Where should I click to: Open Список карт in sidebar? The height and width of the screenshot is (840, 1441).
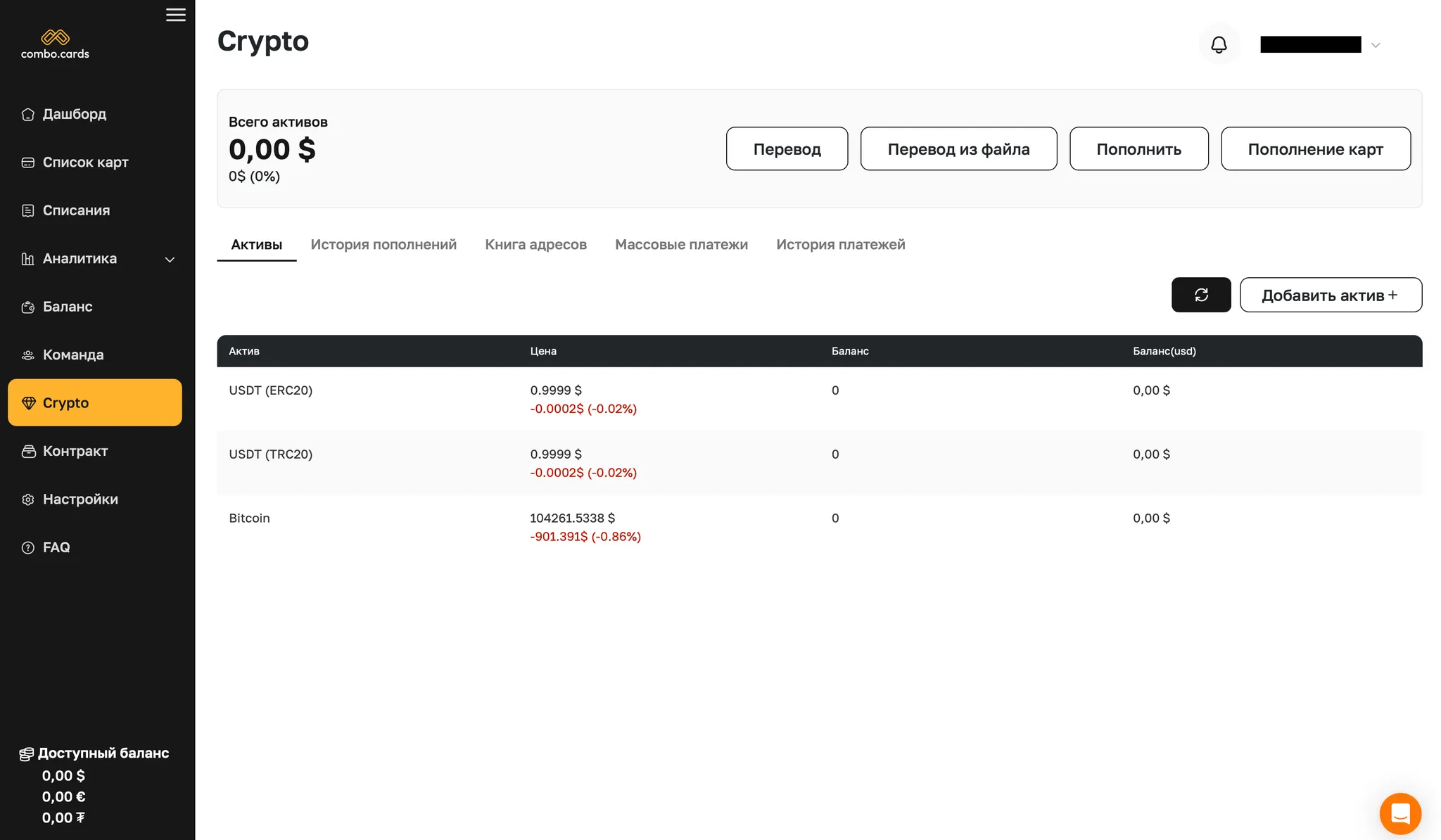tap(85, 163)
